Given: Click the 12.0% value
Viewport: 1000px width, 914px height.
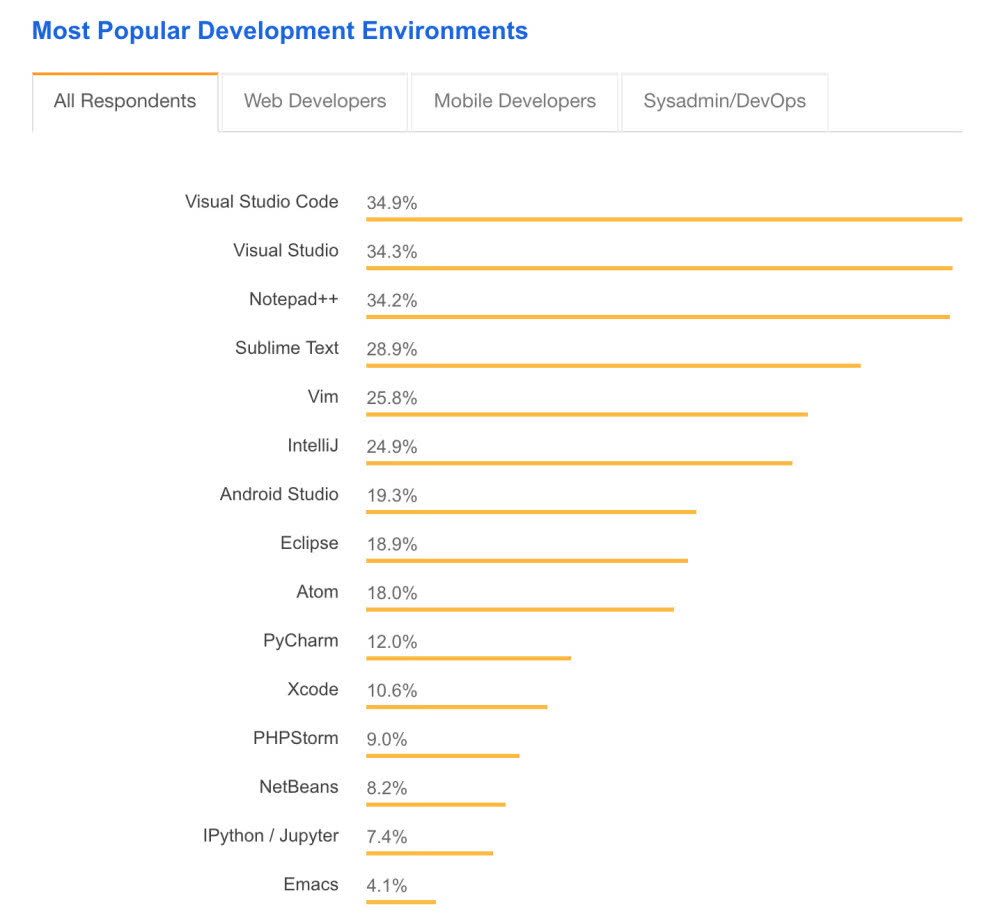Looking at the screenshot, I should click(392, 642).
